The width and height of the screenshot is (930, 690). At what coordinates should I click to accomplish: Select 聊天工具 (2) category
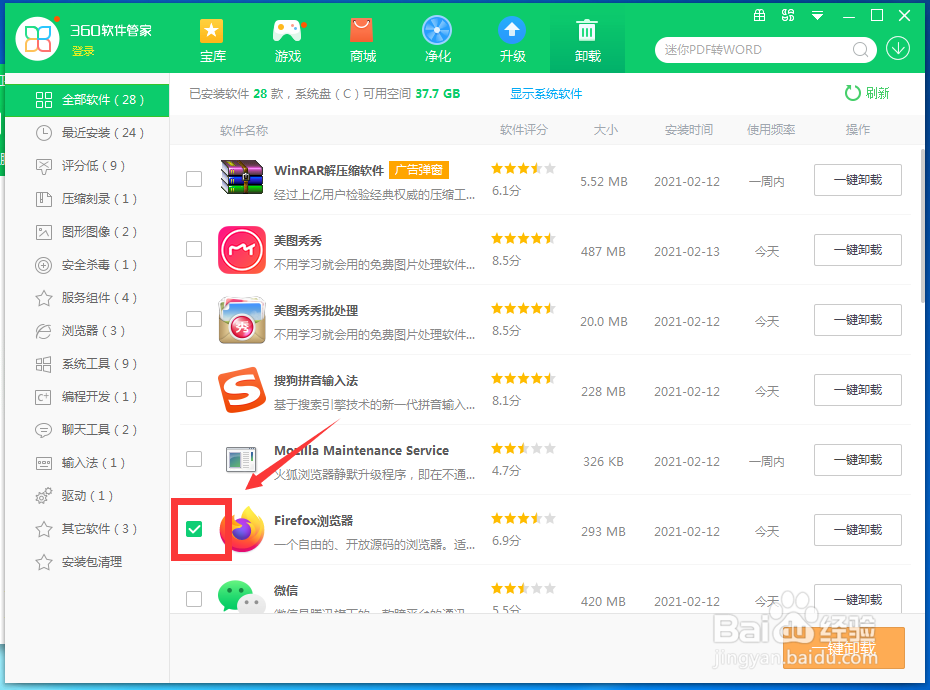[x=87, y=430]
